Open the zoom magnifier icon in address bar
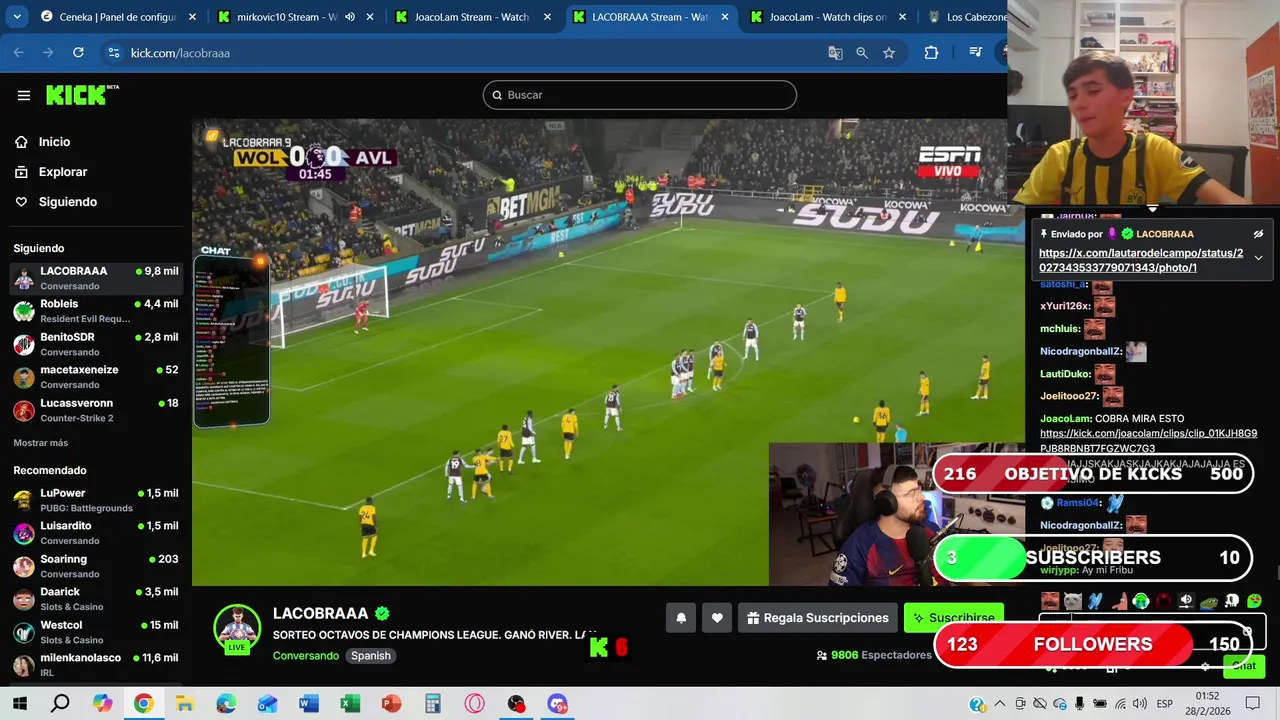1280x720 pixels. coord(862,53)
